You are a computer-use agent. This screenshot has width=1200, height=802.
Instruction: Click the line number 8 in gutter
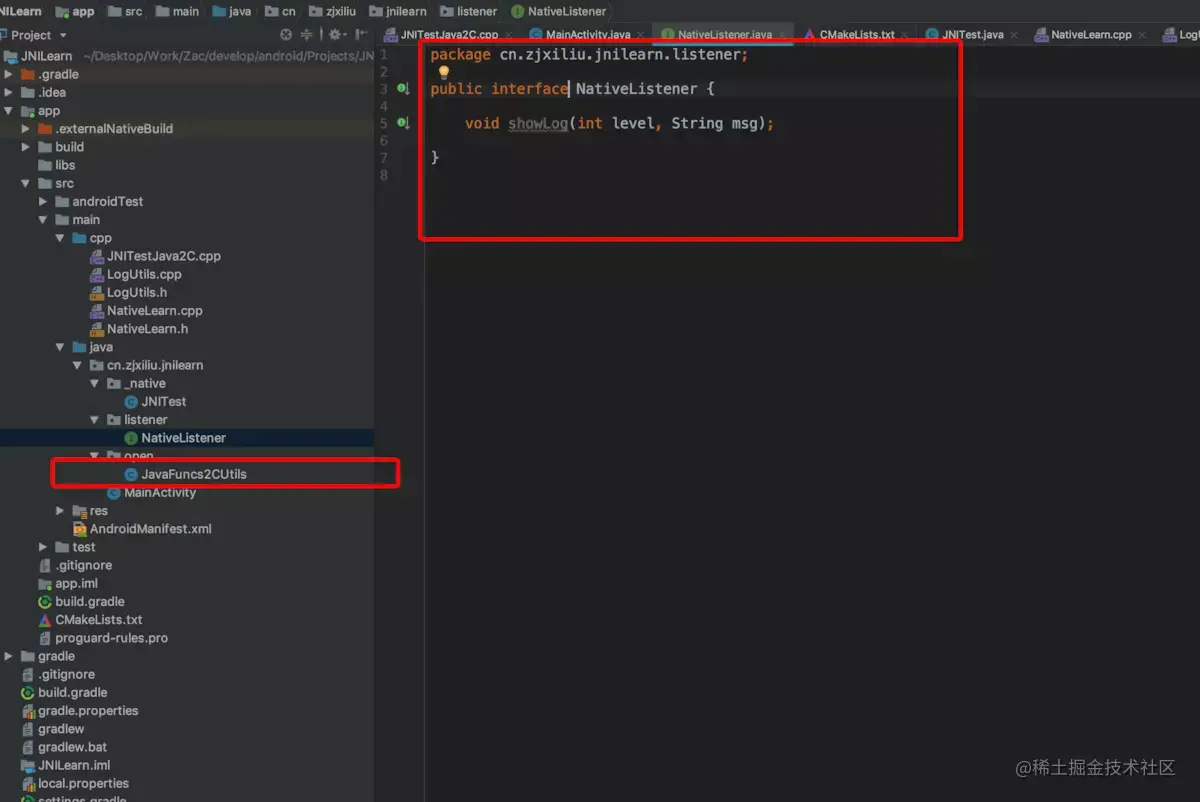click(384, 175)
